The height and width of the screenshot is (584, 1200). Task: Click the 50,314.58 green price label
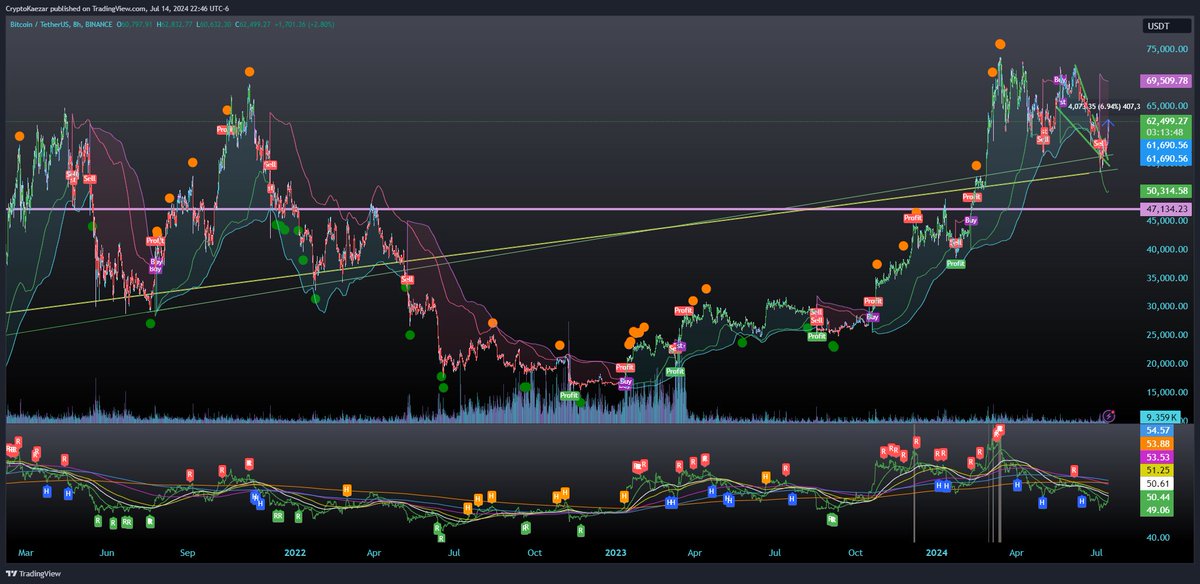[x=1165, y=191]
